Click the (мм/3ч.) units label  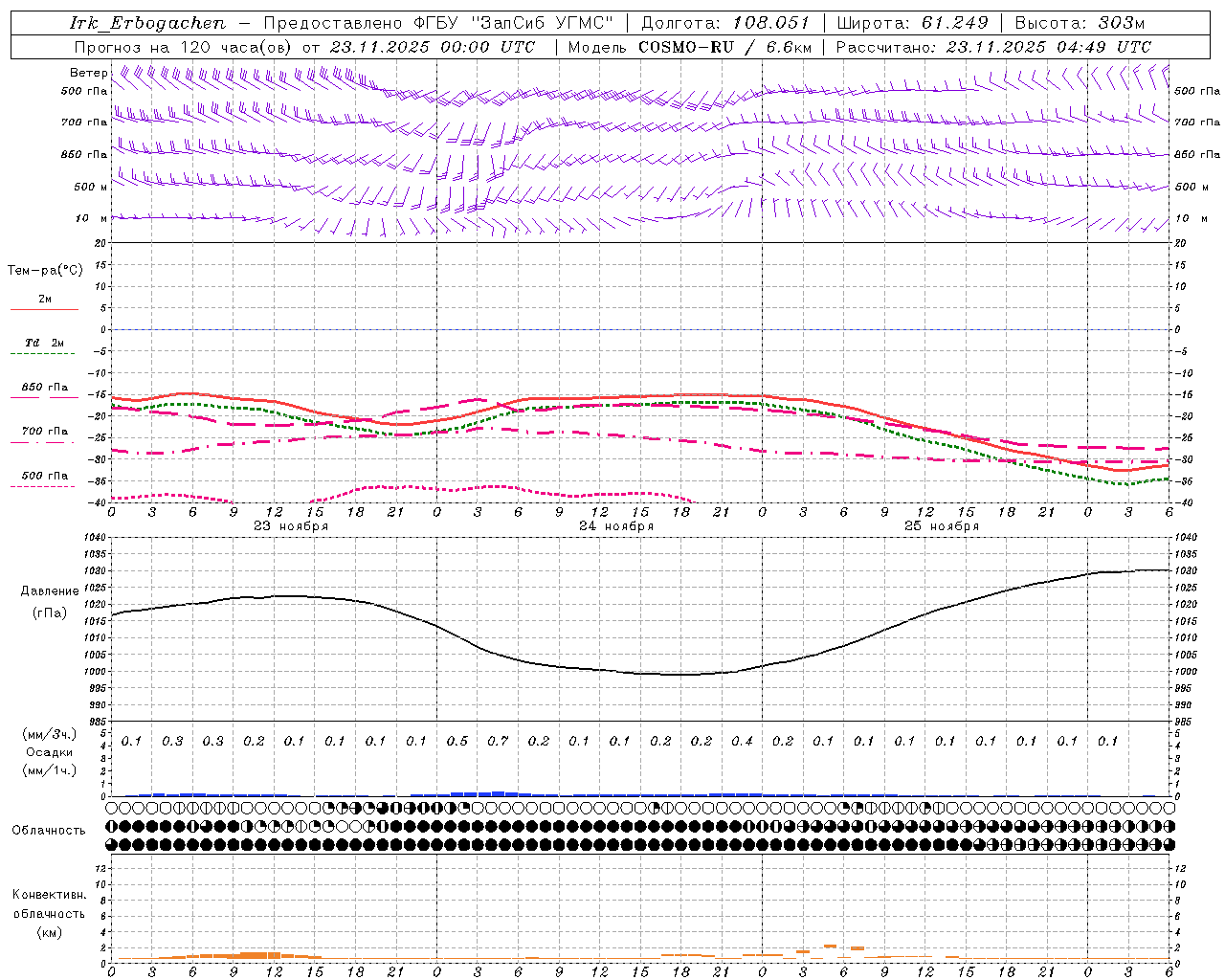click(50, 734)
